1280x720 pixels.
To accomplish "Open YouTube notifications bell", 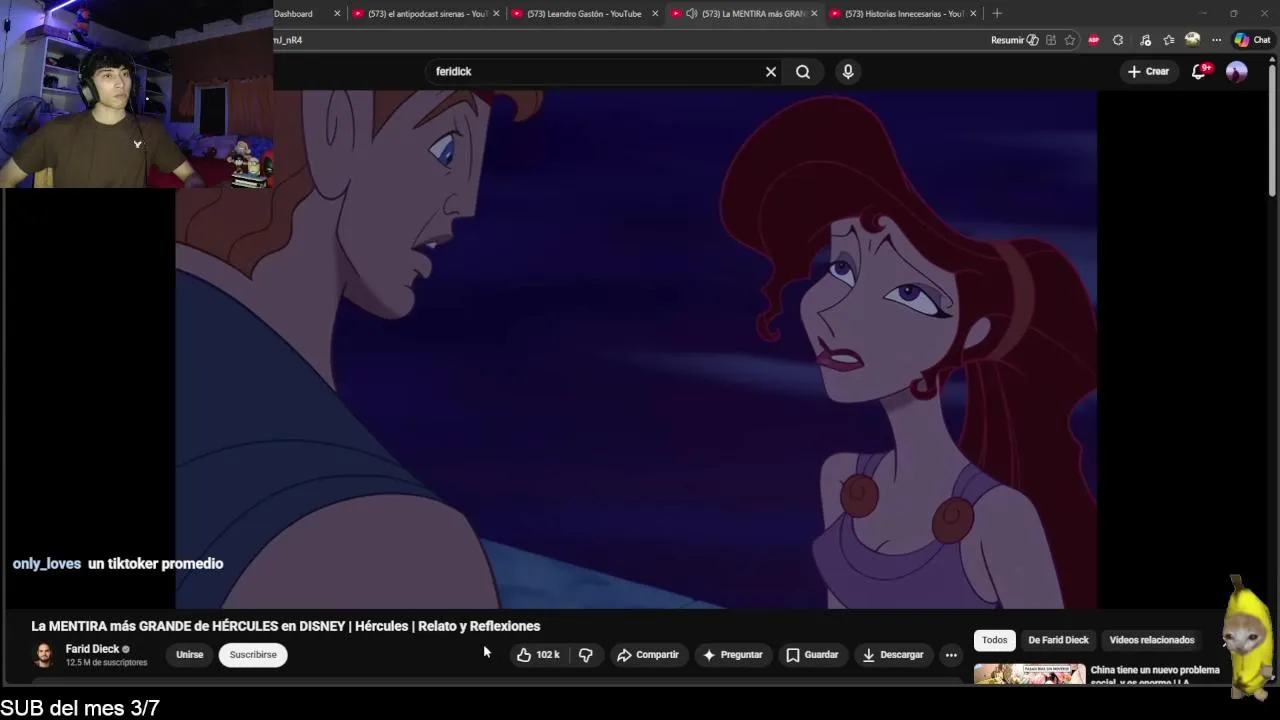I will pyautogui.click(x=1200, y=71).
